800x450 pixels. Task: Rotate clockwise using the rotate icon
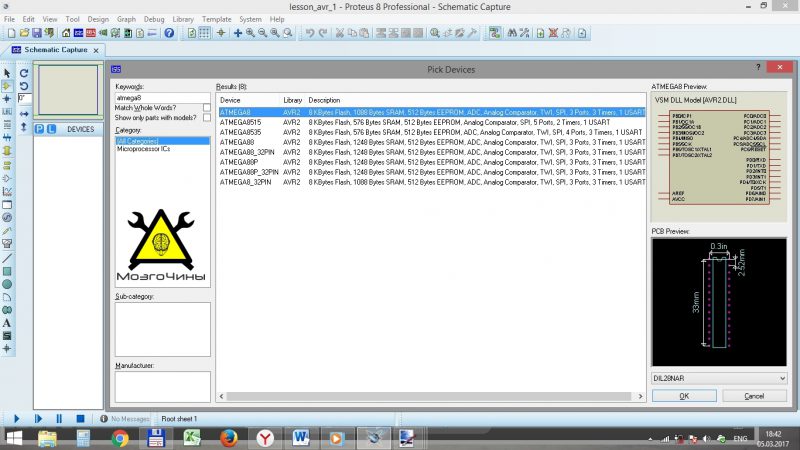24,73
